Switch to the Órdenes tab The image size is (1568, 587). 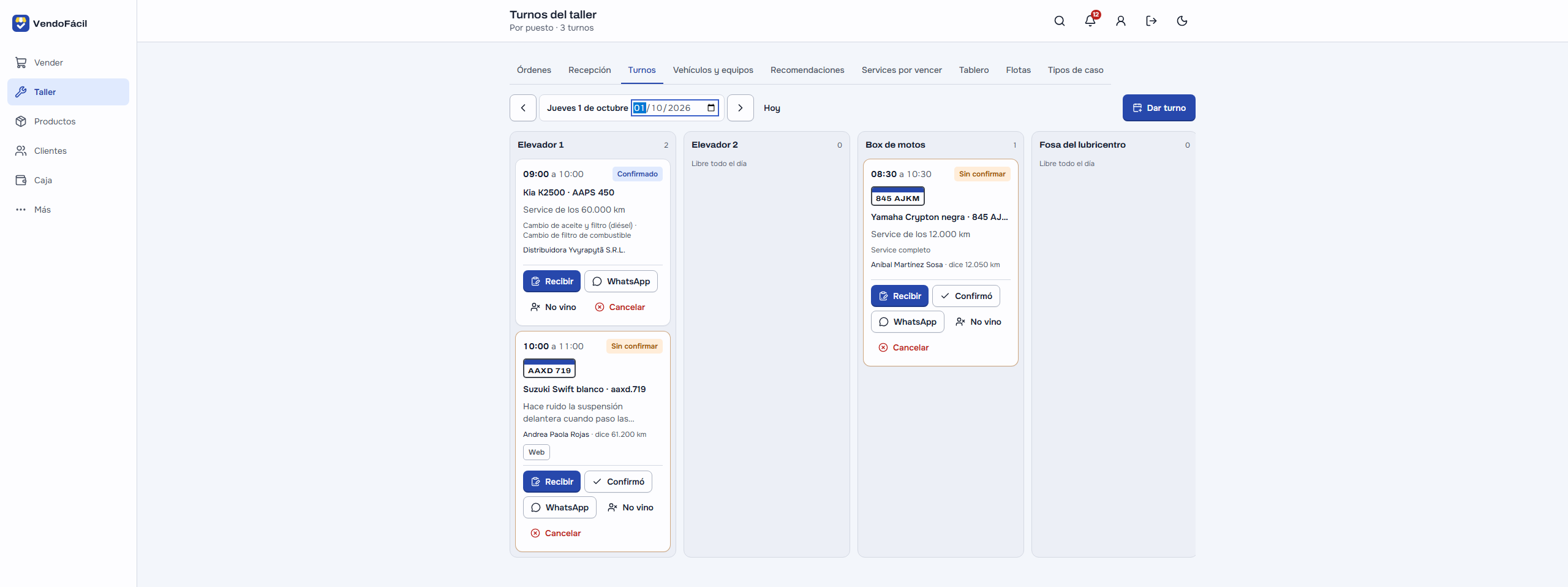(x=534, y=70)
